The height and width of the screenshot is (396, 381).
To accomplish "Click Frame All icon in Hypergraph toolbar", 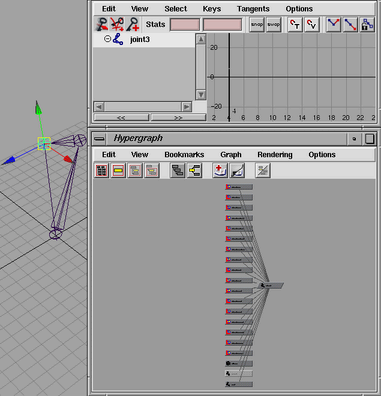I will [x=102, y=171].
